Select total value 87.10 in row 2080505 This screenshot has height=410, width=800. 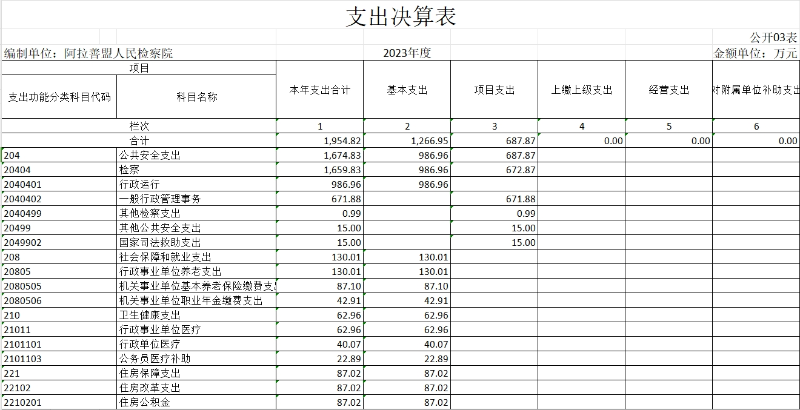coord(320,286)
